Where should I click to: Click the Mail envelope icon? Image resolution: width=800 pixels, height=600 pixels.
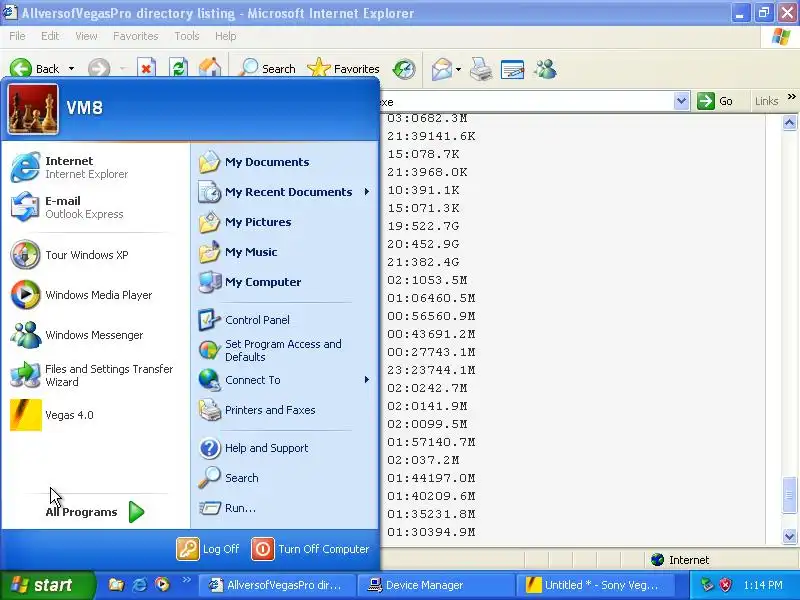tap(442, 68)
